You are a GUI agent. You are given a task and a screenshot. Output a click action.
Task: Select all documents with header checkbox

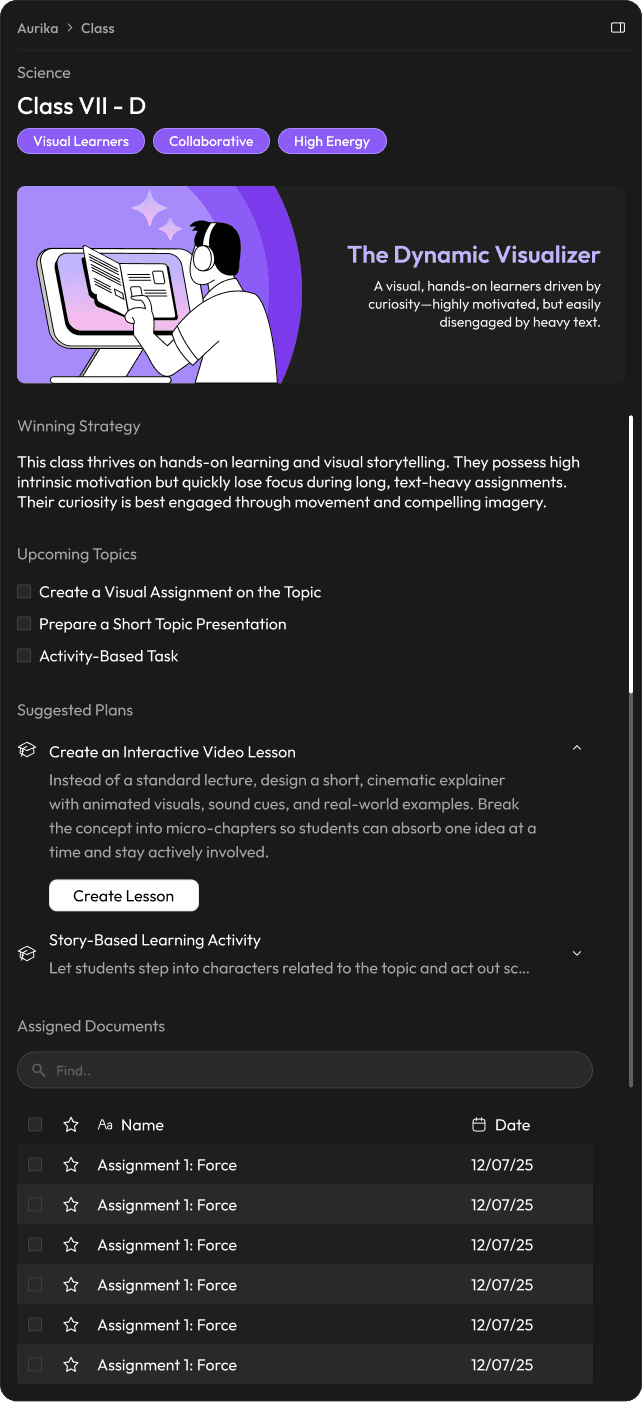(x=35, y=1125)
